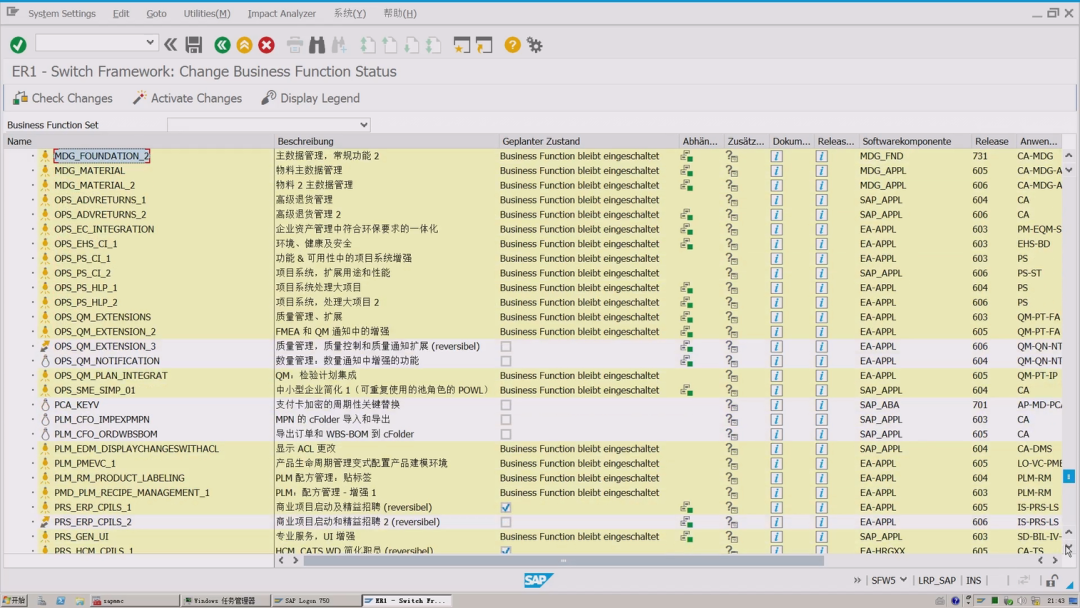
Task: Select the PMD_PLM_RECIPE_MANAGEMENT_1 name cell
Action: point(132,492)
